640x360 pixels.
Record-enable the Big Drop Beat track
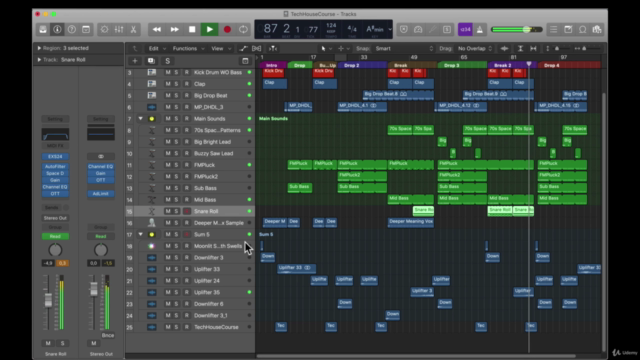(187, 96)
